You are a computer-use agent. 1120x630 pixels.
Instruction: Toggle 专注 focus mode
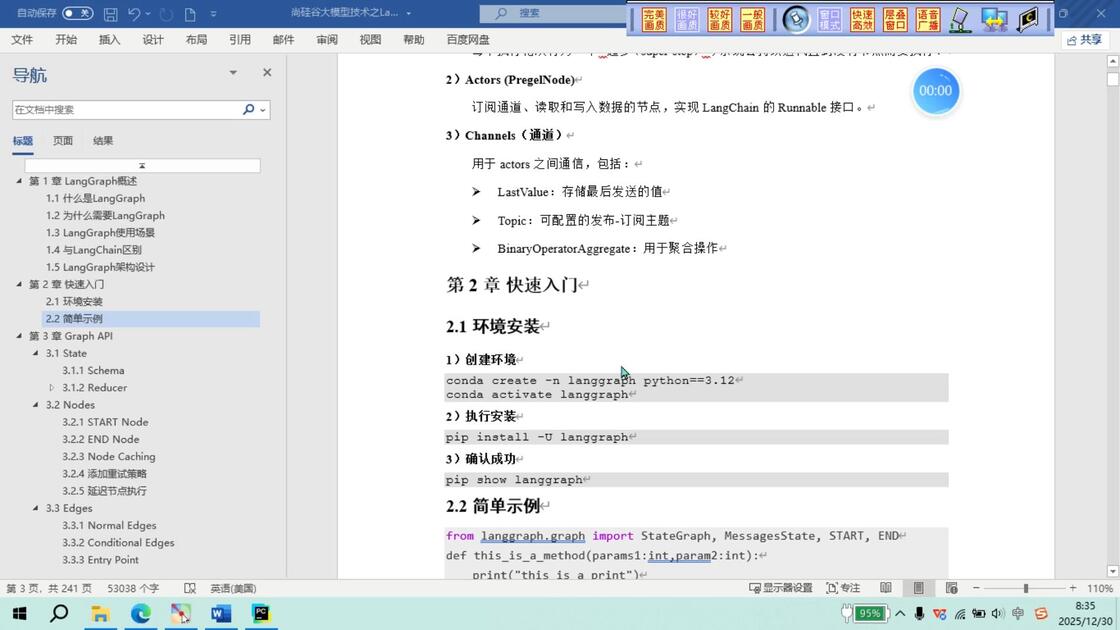844,589
